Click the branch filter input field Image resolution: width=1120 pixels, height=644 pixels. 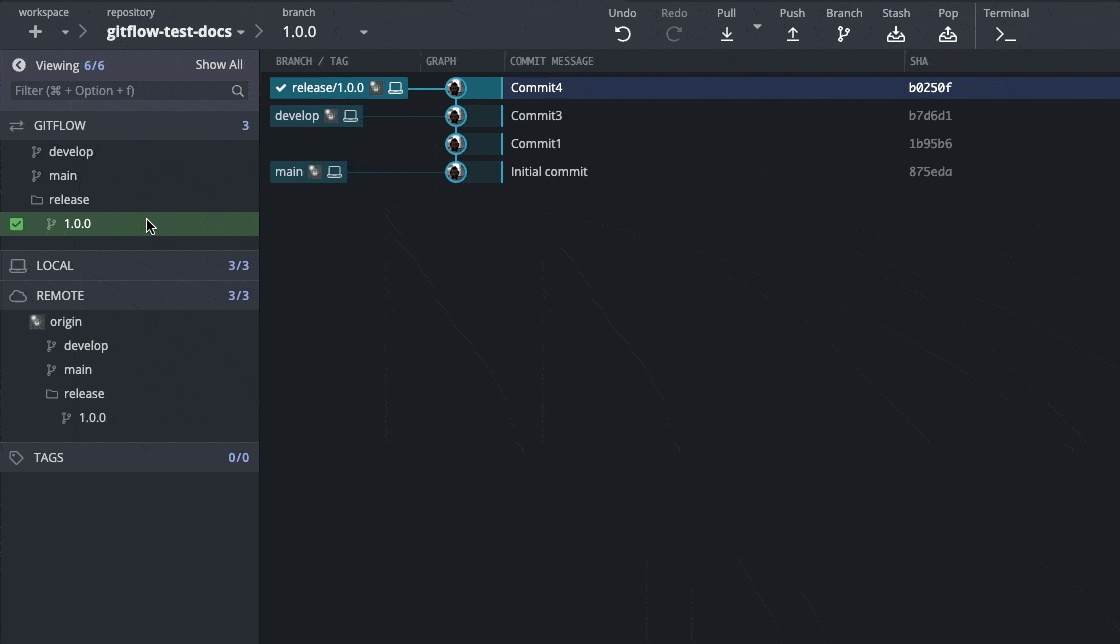120,91
